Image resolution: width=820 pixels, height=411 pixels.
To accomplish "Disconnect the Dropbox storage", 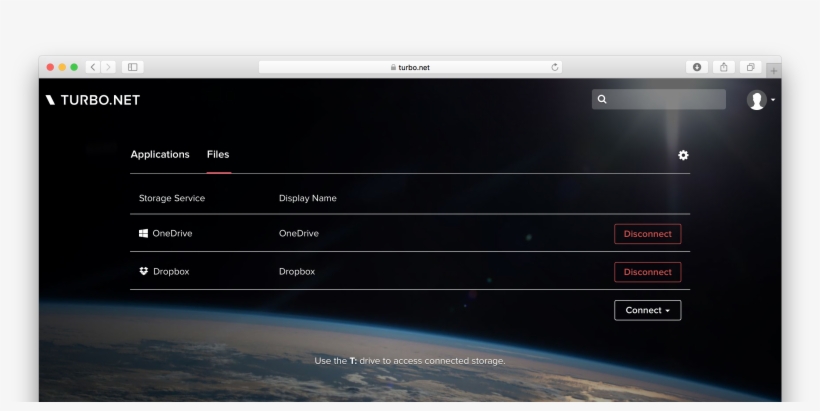I will pos(647,272).
